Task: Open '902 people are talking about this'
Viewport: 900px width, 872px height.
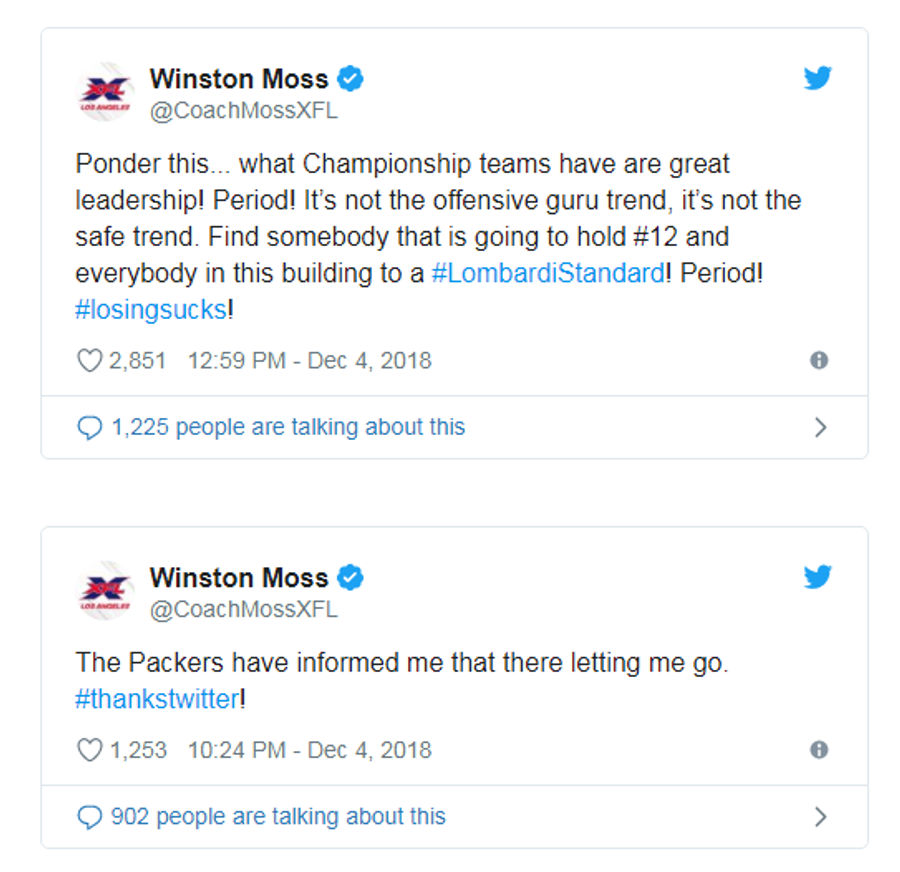Action: [278, 816]
